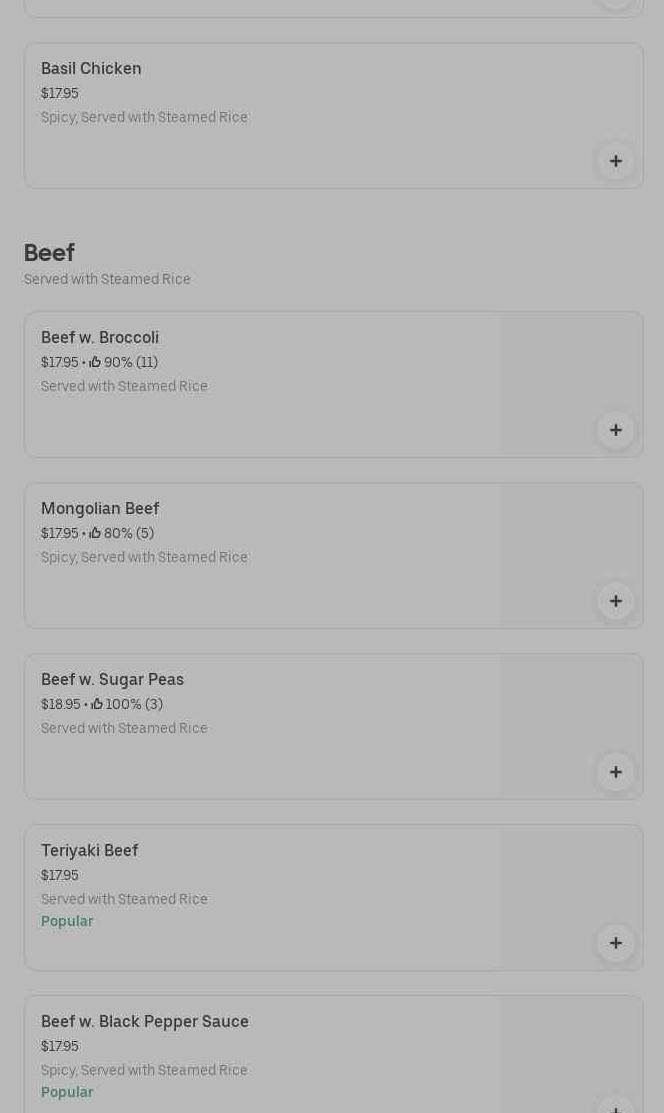The width and height of the screenshot is (664, 1113).
Task: Open the Teriyaki Beef item title
Action: [89, 850]
